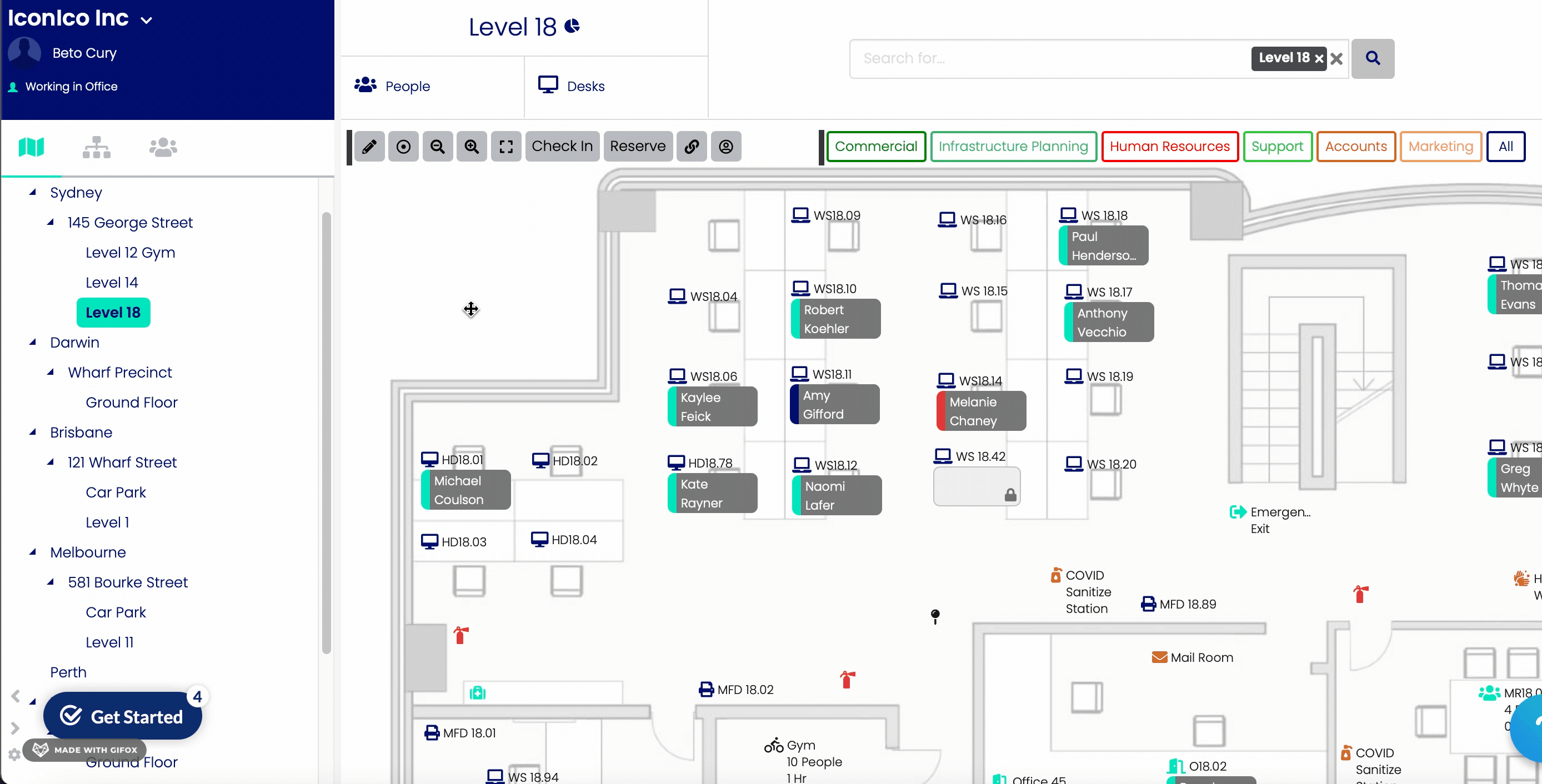Click the black location pin on map
This screenshot has width=1542, height=784.
point(935,616)
